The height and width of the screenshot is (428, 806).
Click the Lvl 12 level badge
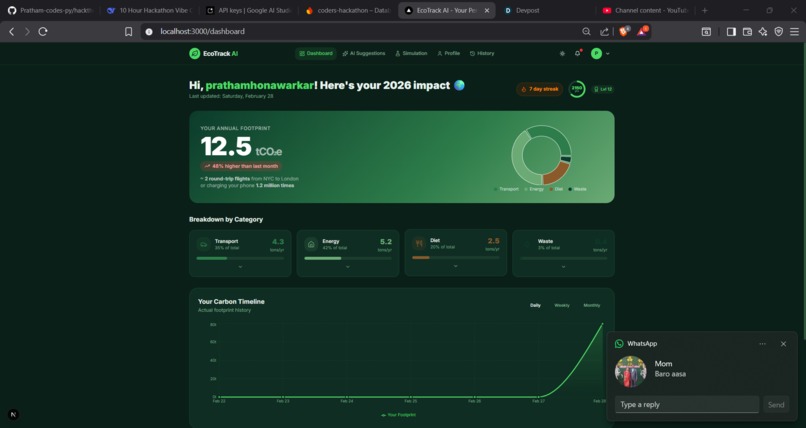pos(602,89)
